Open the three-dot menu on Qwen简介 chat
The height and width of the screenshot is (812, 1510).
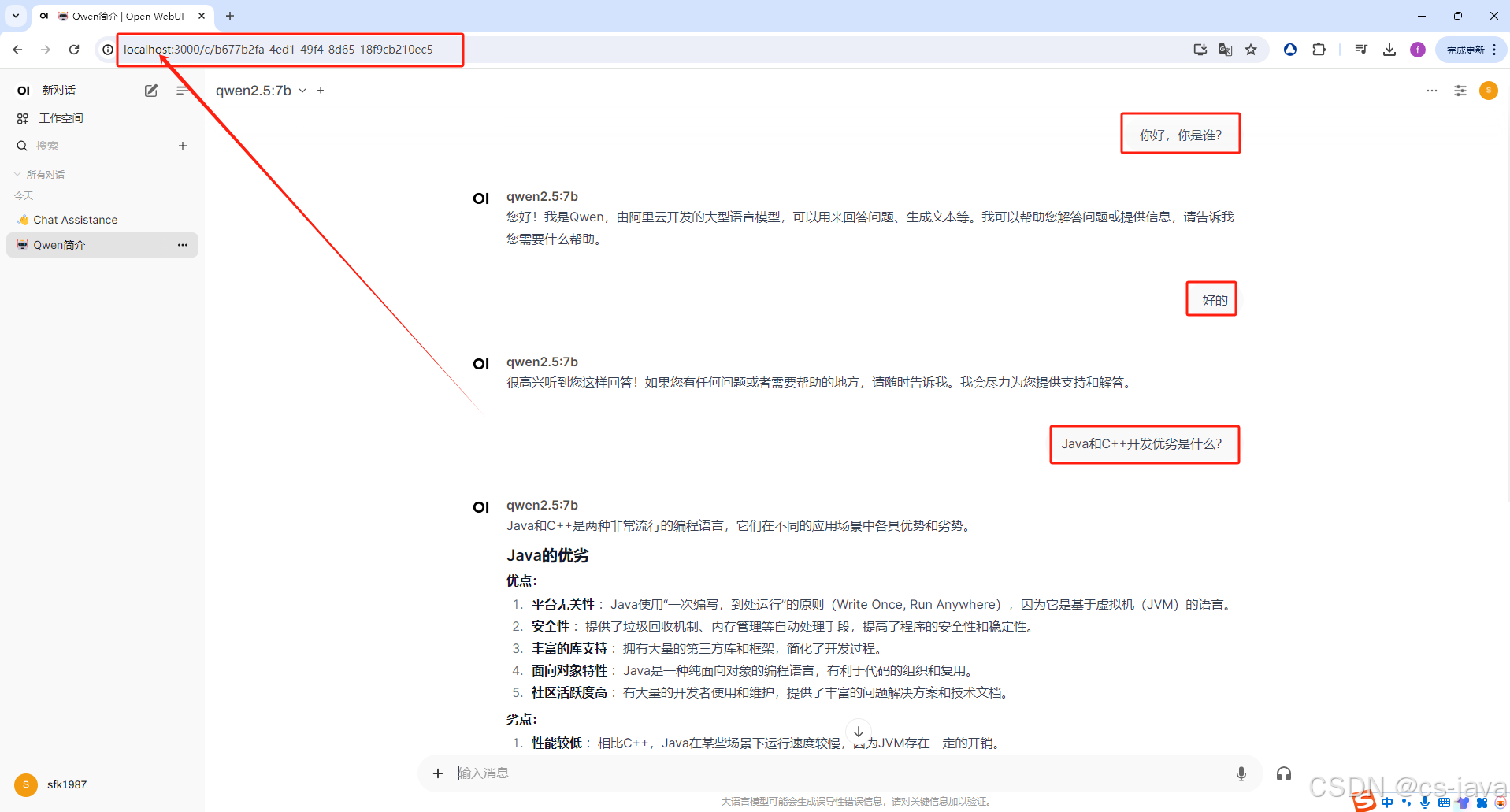[x=183, y=245]
